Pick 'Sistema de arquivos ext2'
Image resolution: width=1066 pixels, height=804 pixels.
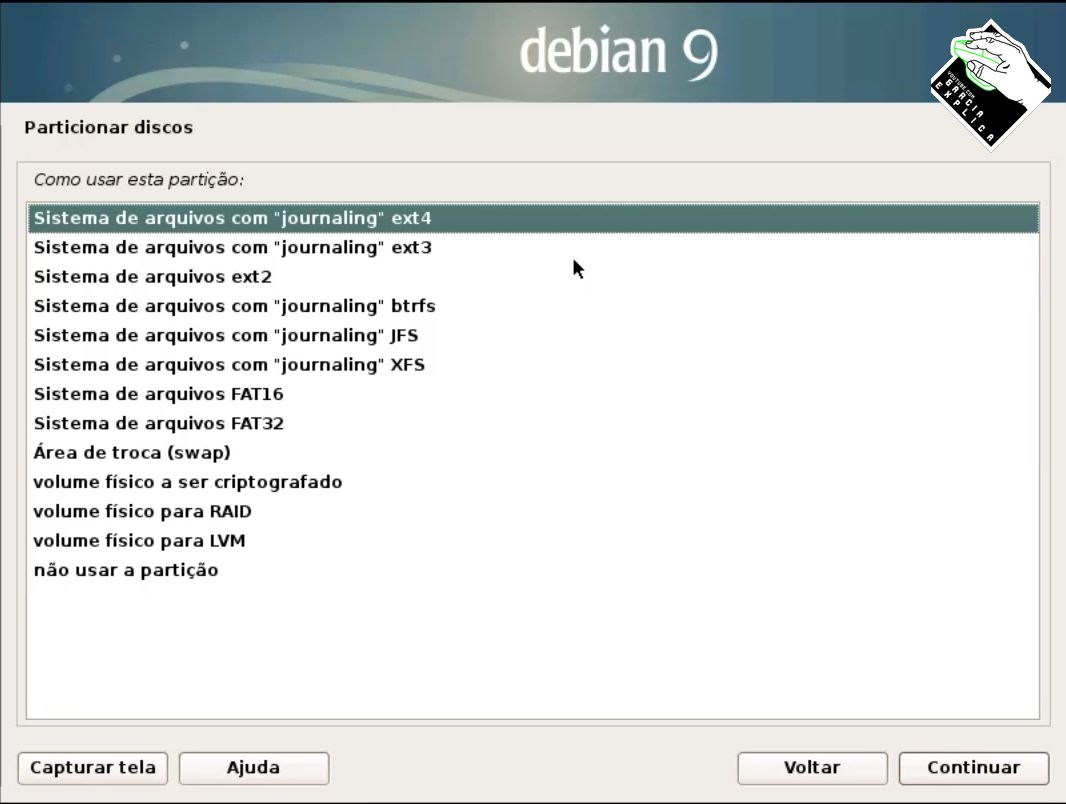534,277
